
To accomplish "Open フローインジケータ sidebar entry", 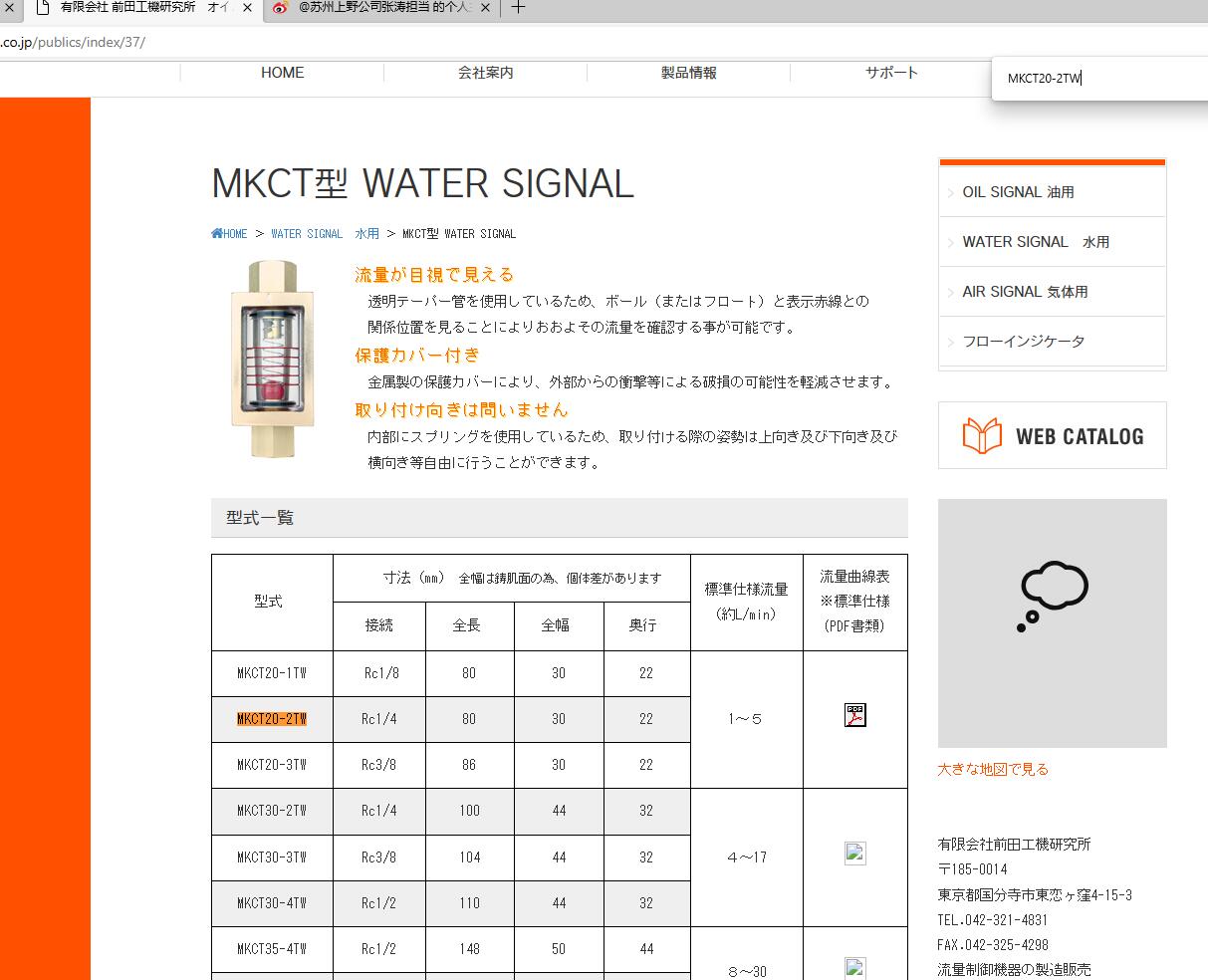I will (x=1023, y=342).
